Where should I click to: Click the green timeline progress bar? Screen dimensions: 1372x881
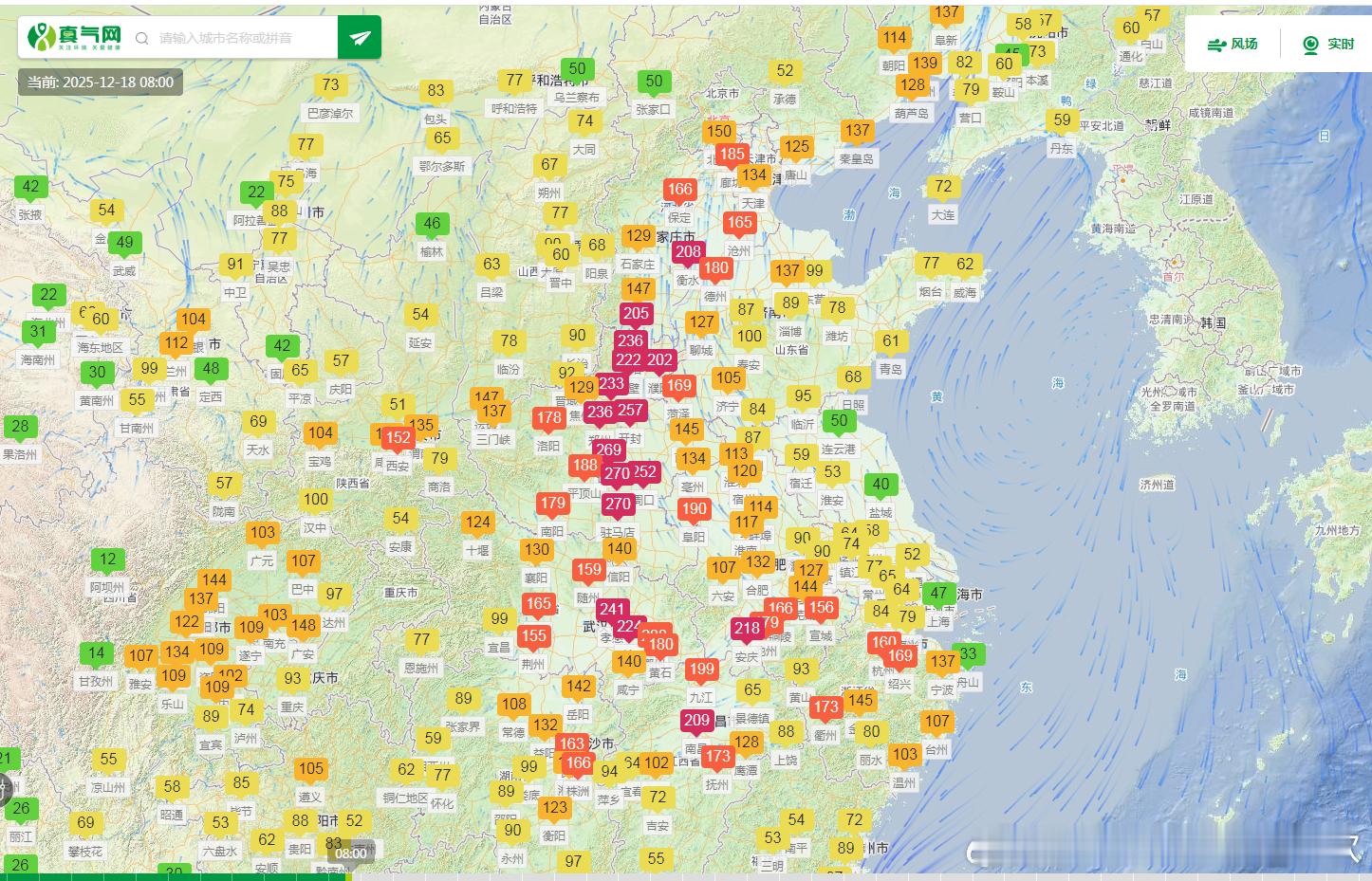pos(174,877)
